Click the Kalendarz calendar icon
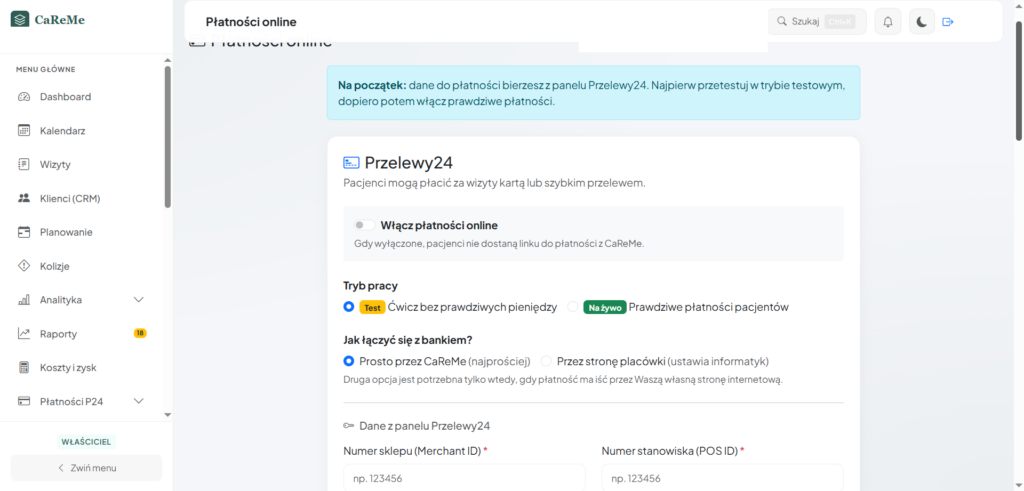 click(x=24, y=131)
